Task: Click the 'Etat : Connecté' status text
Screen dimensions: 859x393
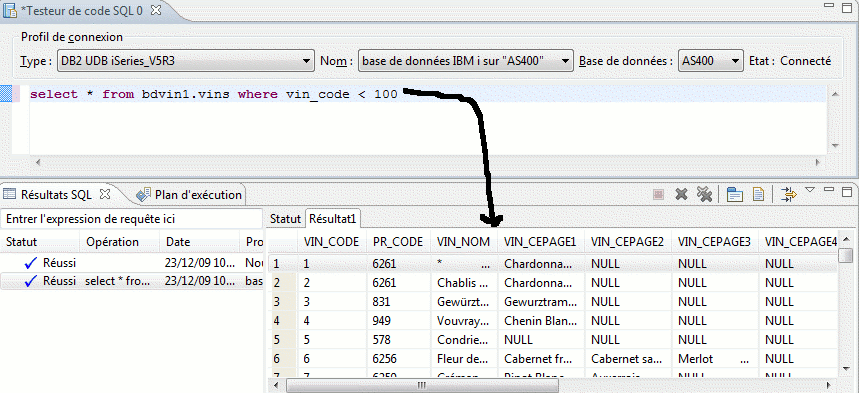Action: (790, 61)
